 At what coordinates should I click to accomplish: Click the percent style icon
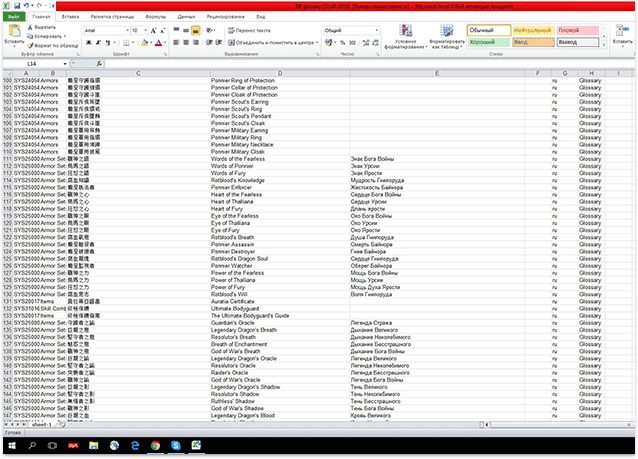point(343,42)
